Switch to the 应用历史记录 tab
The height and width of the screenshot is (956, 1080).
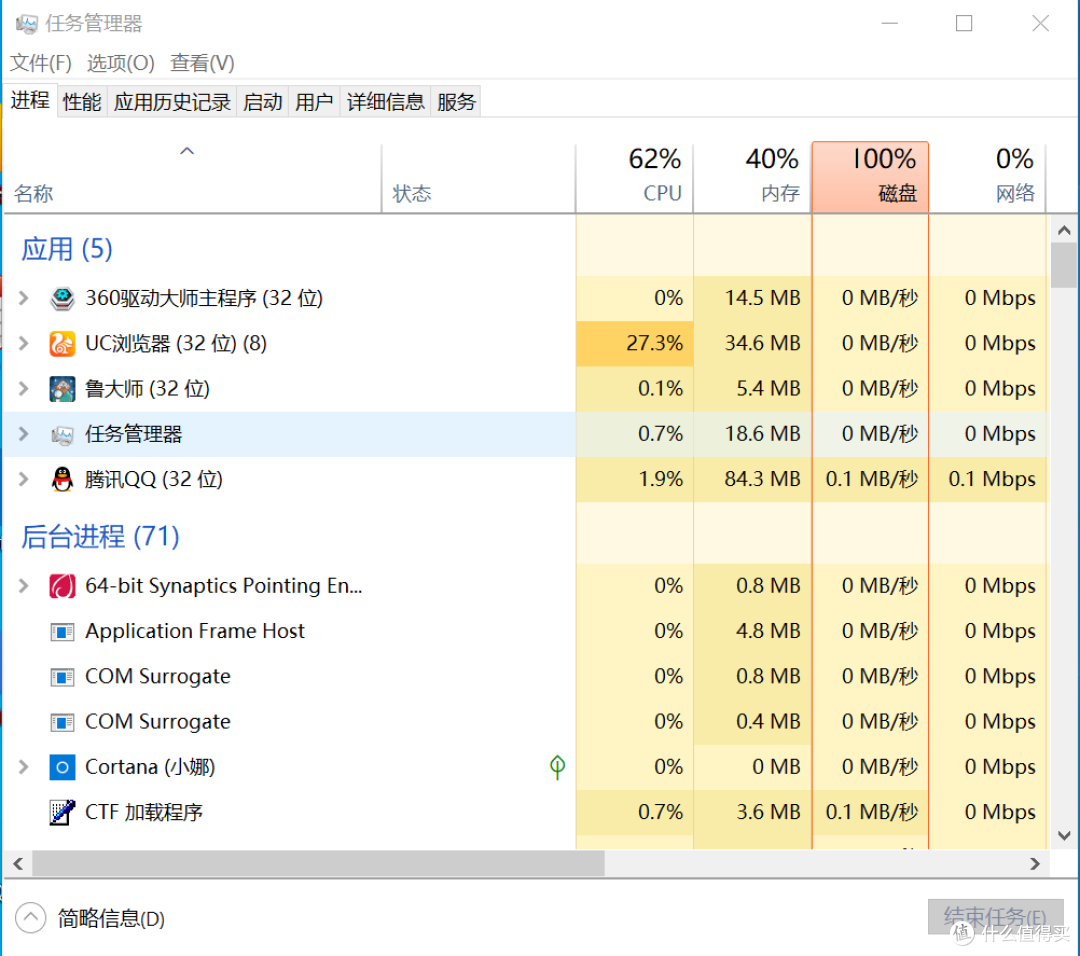click(x=172, y=102)
